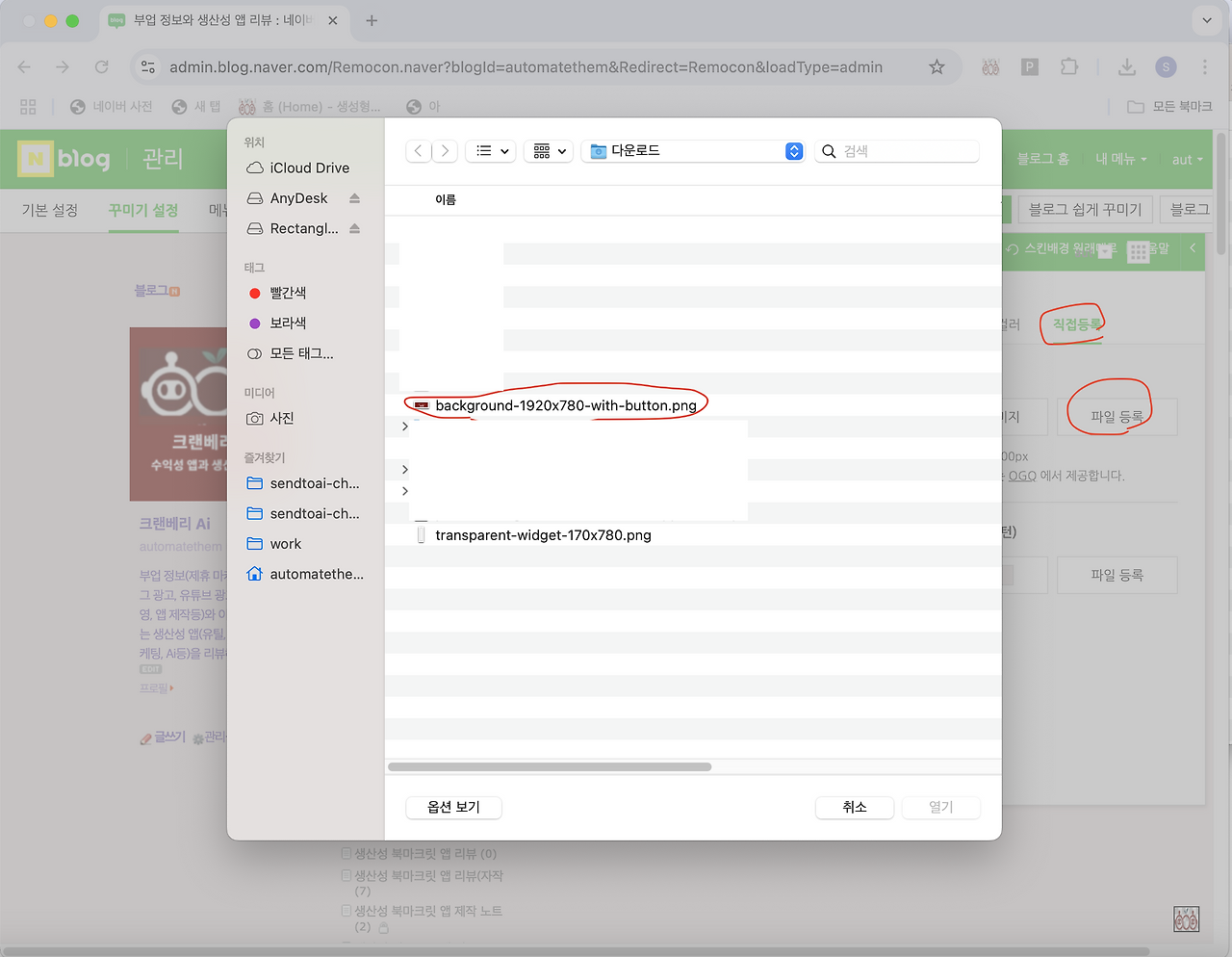Click the forward arrow in file dialog
This screenshot has width=1232, height=957.
point(445,151)
